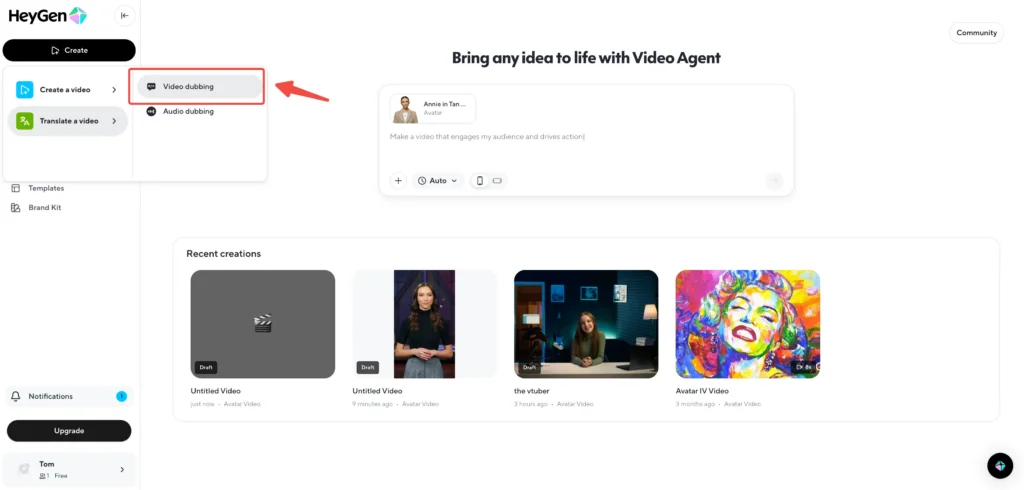Click 'Untitled Video' created just now
The image size is (1024, 490).
214,391
